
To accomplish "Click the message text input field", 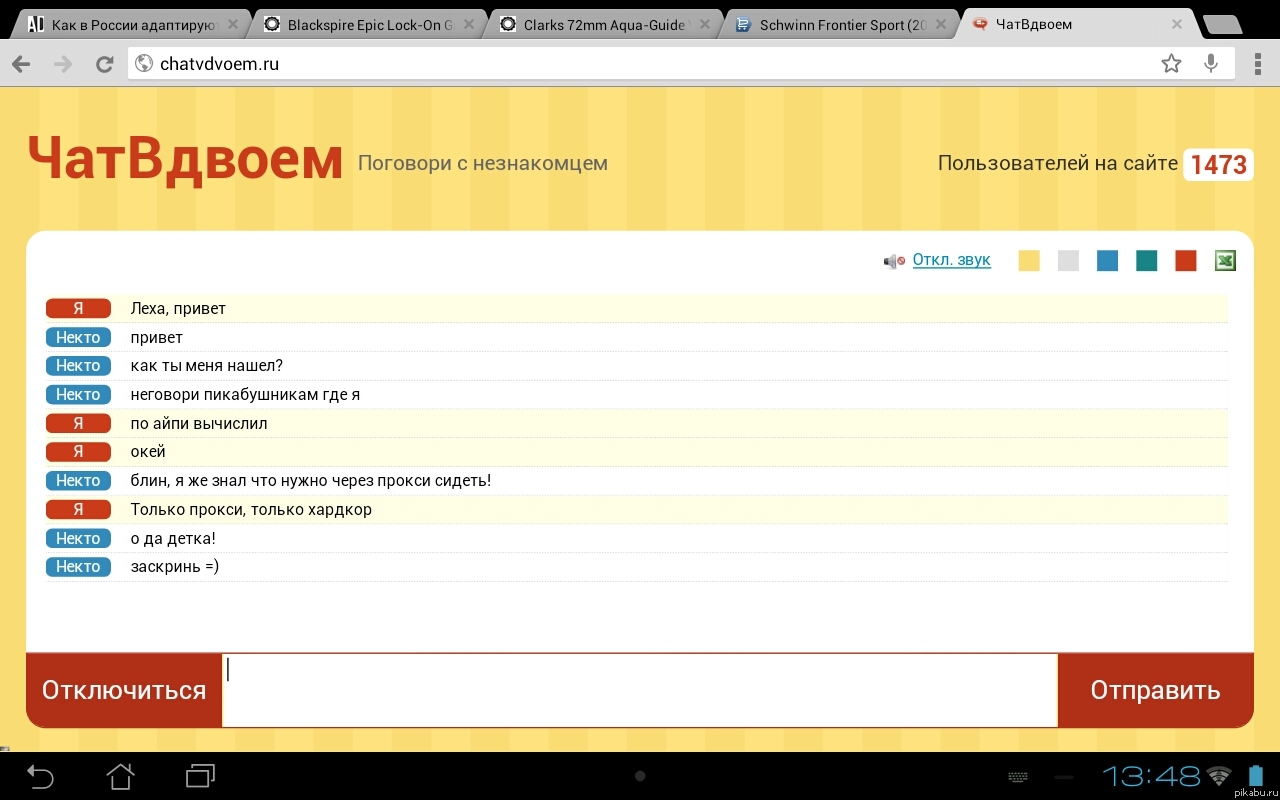I will [640, 690].
